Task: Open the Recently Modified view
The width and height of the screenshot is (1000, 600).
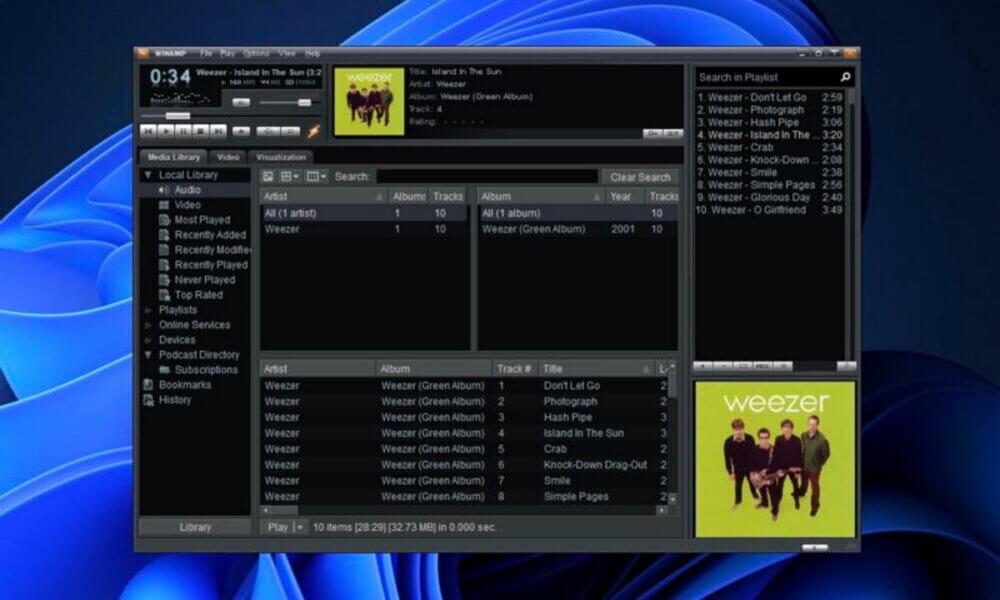Action: [x=212, y=250]
